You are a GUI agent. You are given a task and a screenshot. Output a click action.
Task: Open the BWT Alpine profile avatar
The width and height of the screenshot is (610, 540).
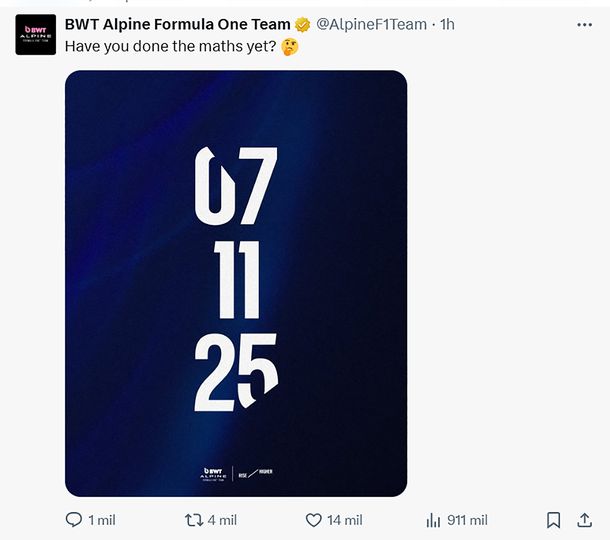(x=35, y=35)
